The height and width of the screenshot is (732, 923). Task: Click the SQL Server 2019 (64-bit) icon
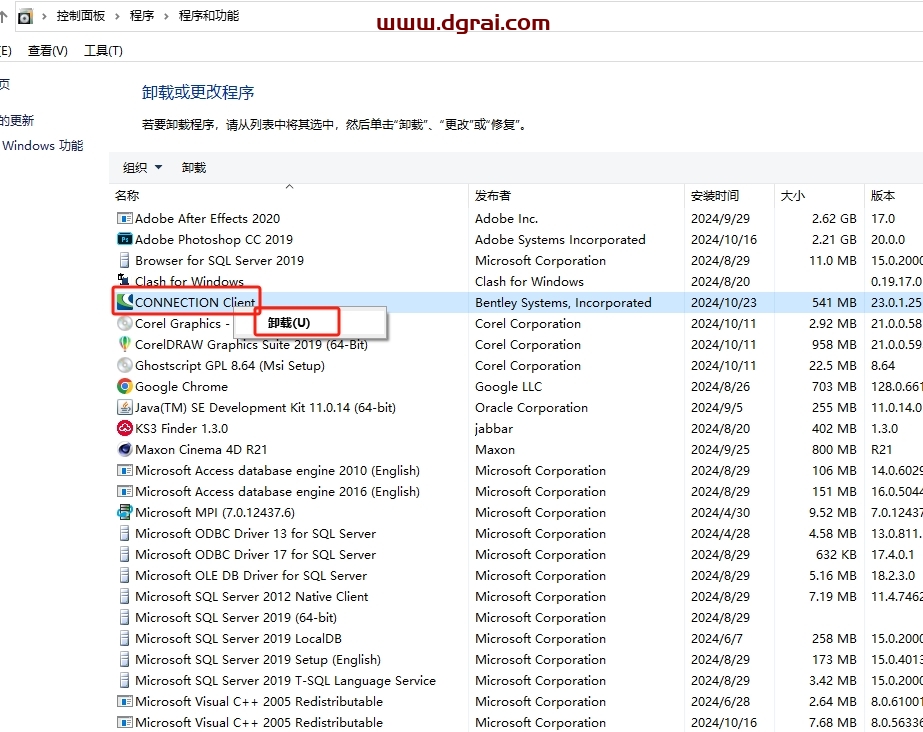click(x=124, y=617)
